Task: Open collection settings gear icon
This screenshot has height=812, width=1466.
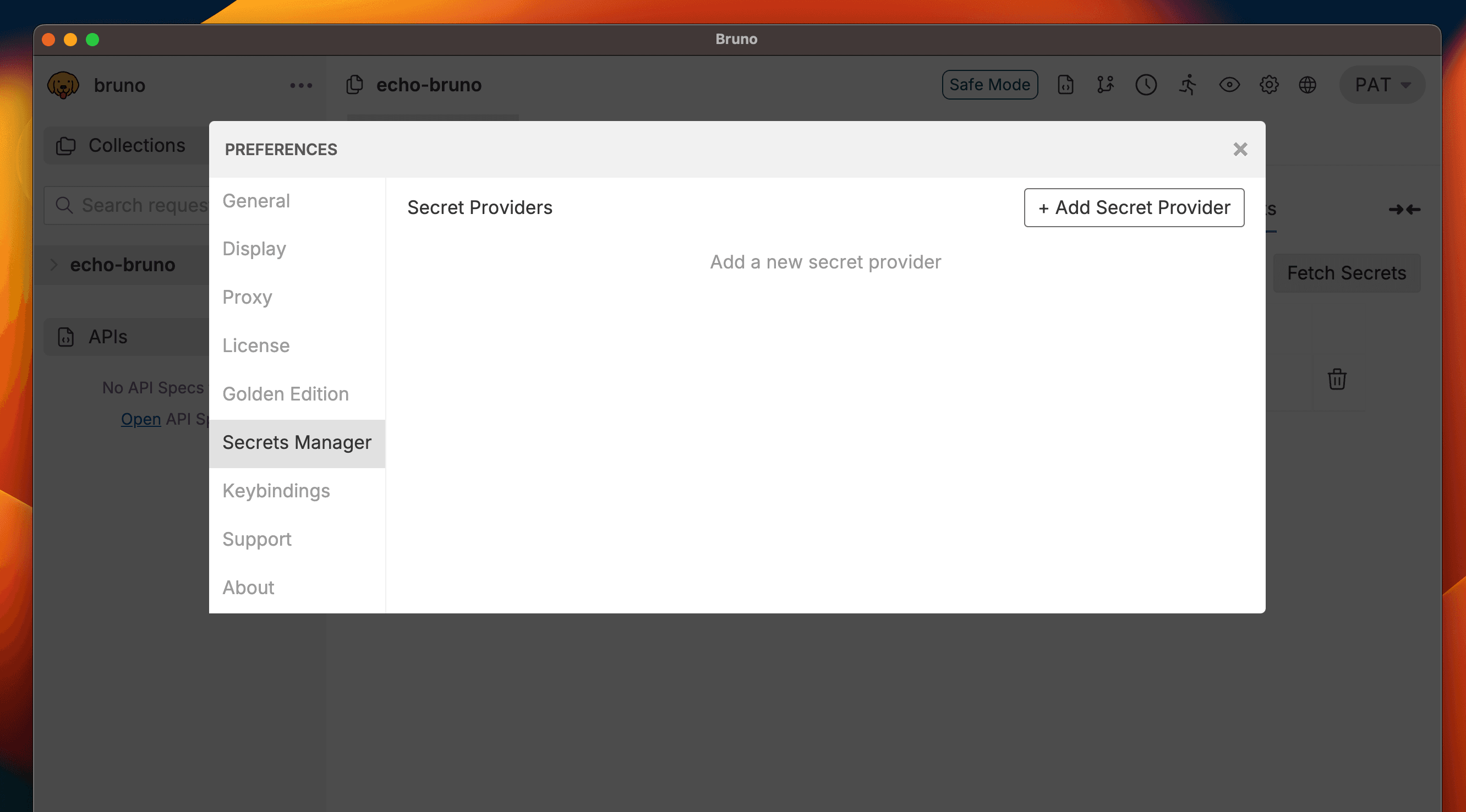Action: click(x=1269, y=85)
